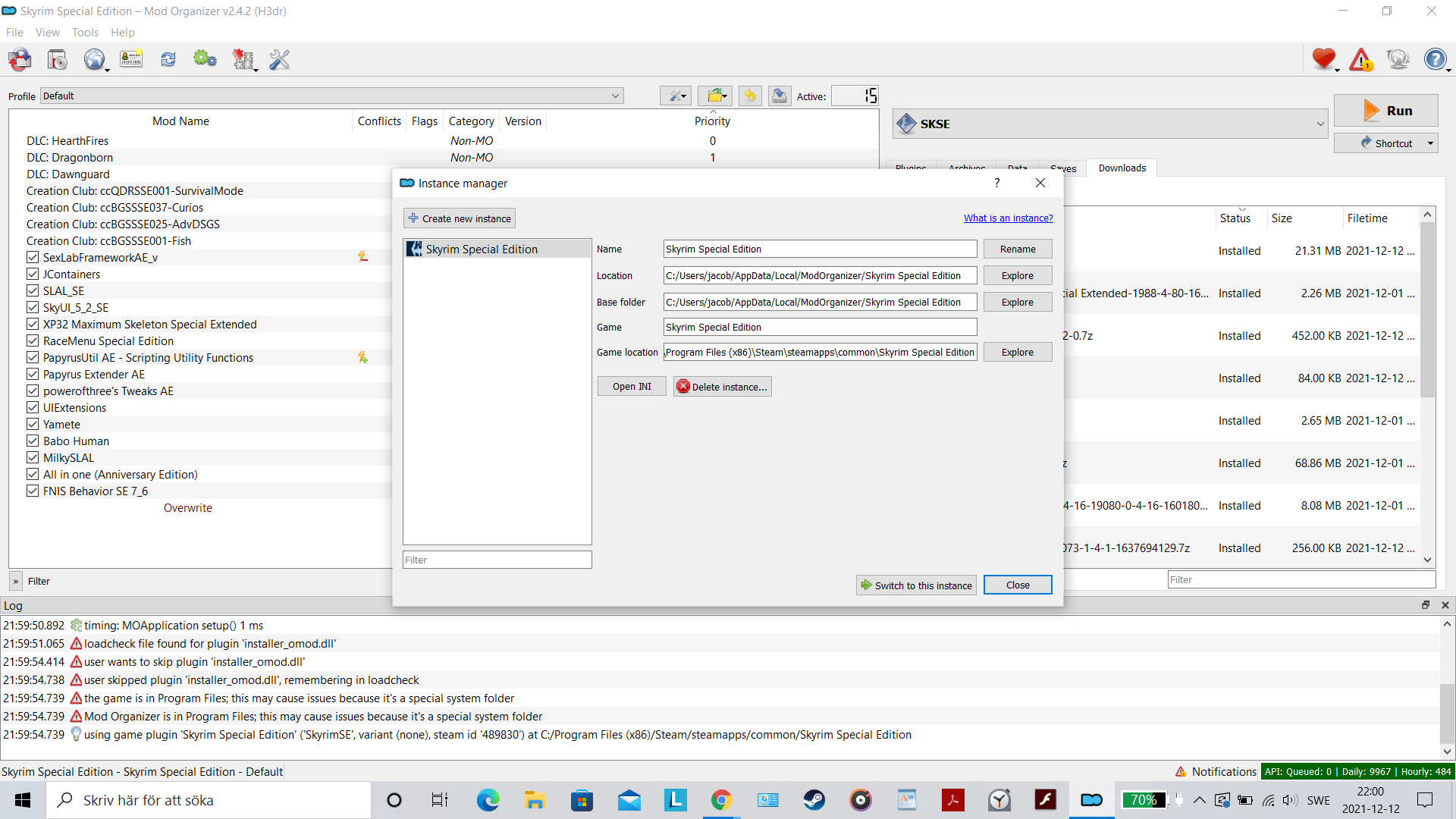Image resolution: width=1456 pixels, height=819 pixels.
Task: Toggle the Papyrus Extender AE checkbox
Action: [x=33, y=374]
